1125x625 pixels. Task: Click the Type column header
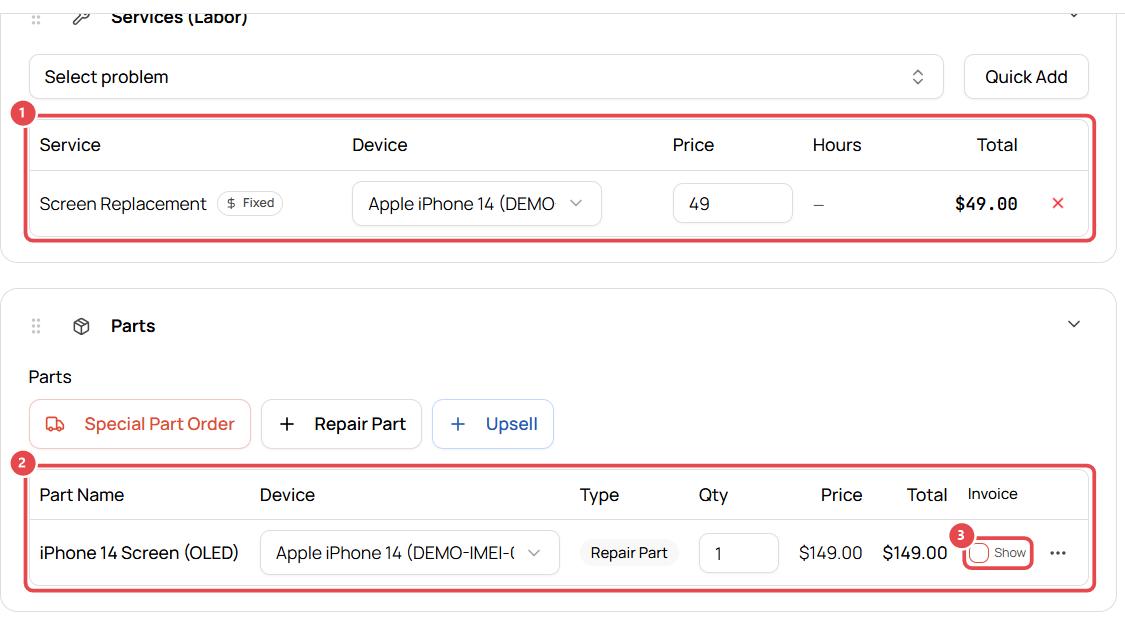pyautogui.click(x=600, y=495)
